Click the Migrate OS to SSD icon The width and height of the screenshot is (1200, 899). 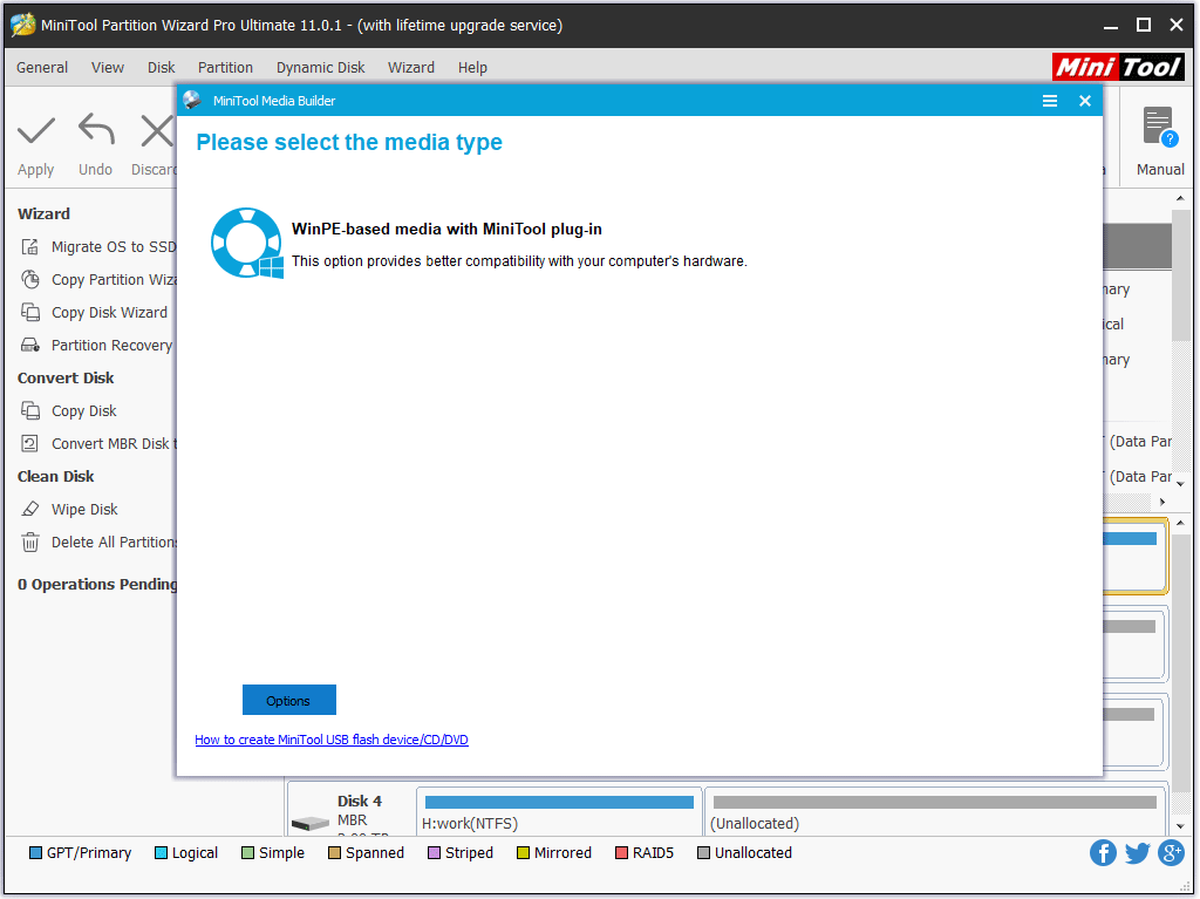click(31, 247)
